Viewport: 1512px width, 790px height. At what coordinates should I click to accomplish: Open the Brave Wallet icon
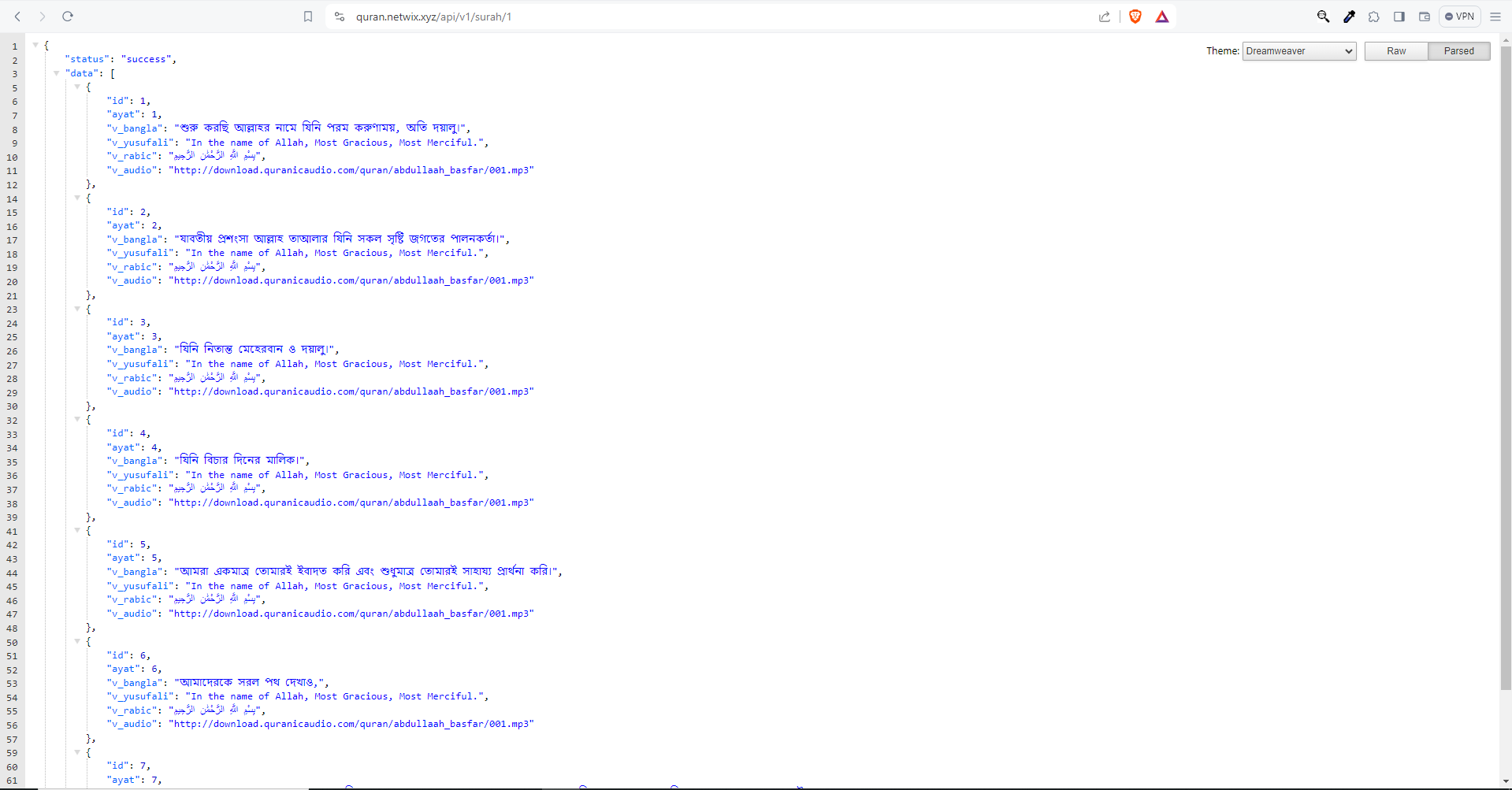pyautogui.click(x=1425, y=17)
